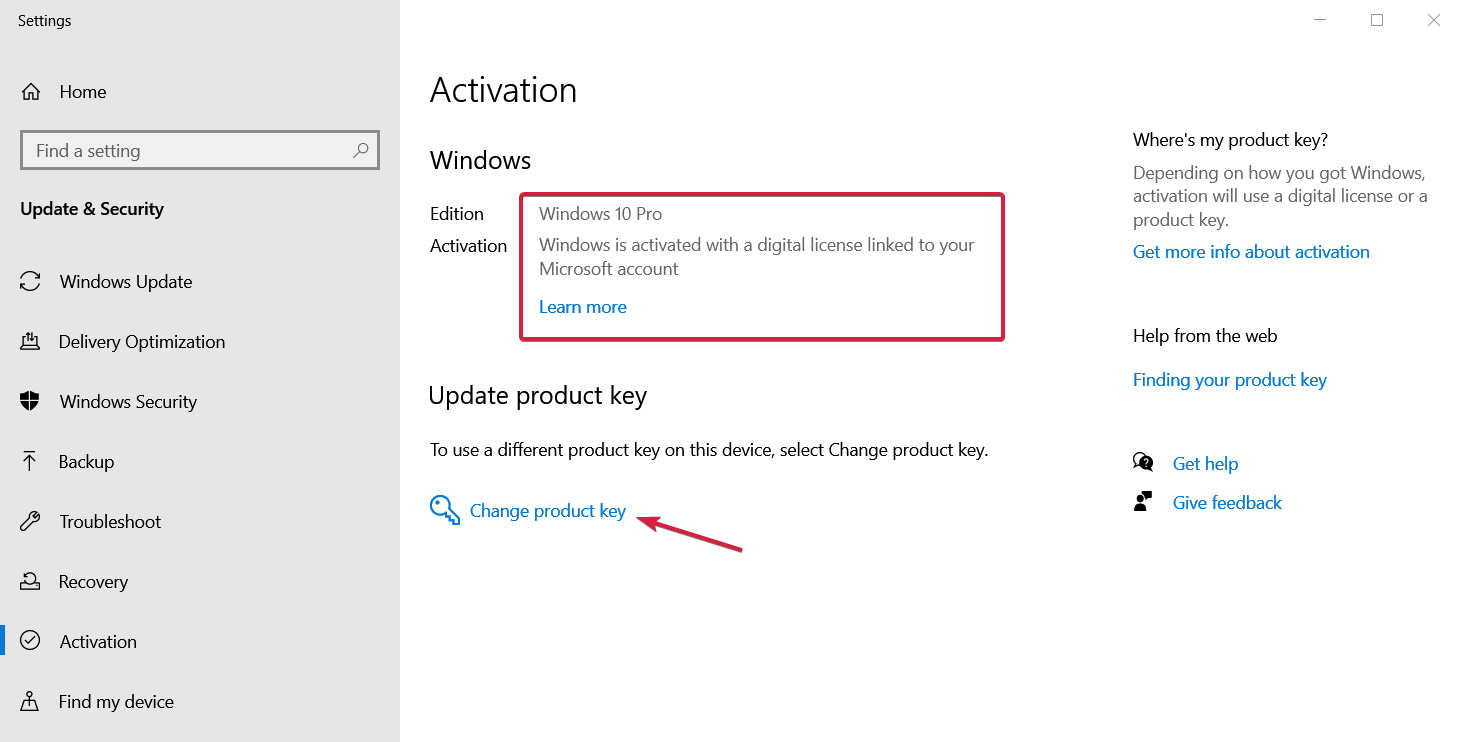The height and width of the screenshot is (742, 1463).
Task: Click the key icon for product key
Action: click(444, 510)
